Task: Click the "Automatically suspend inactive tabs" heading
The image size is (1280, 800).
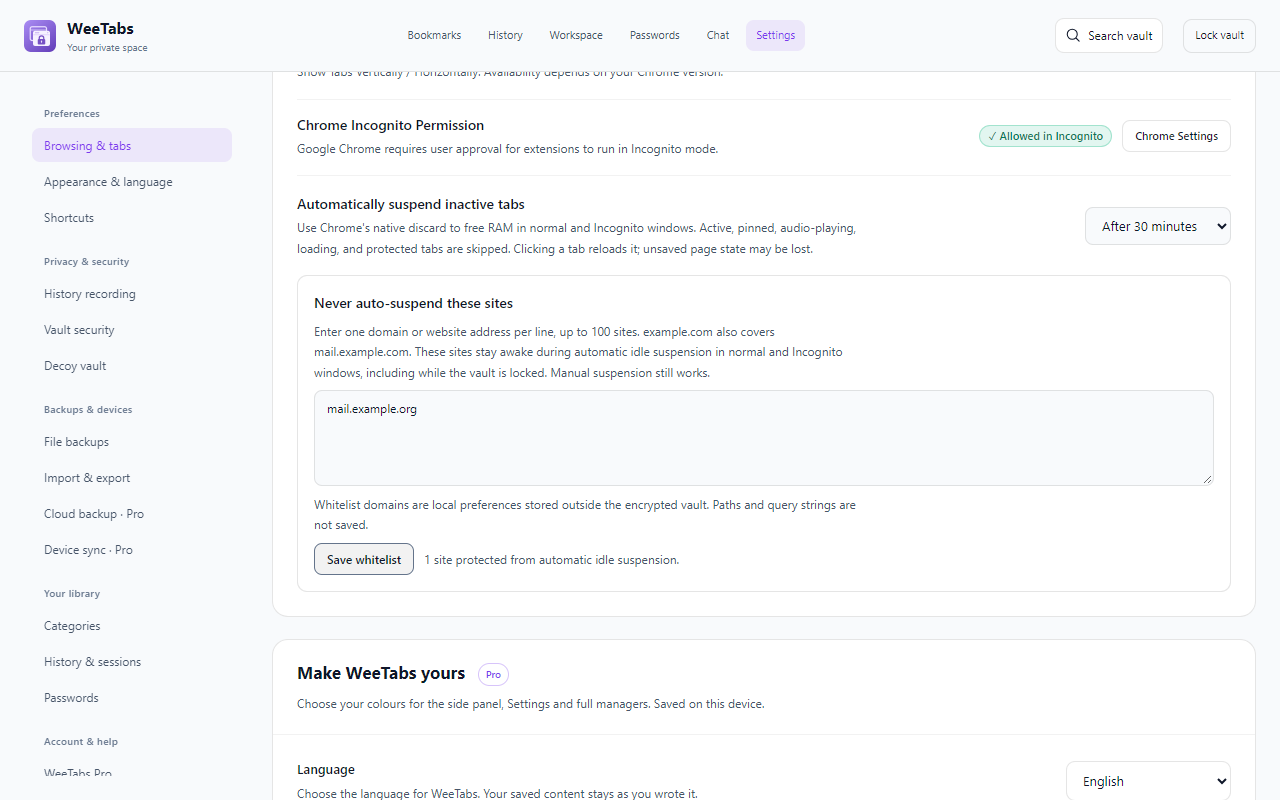Action: click(x=411, y=204)
